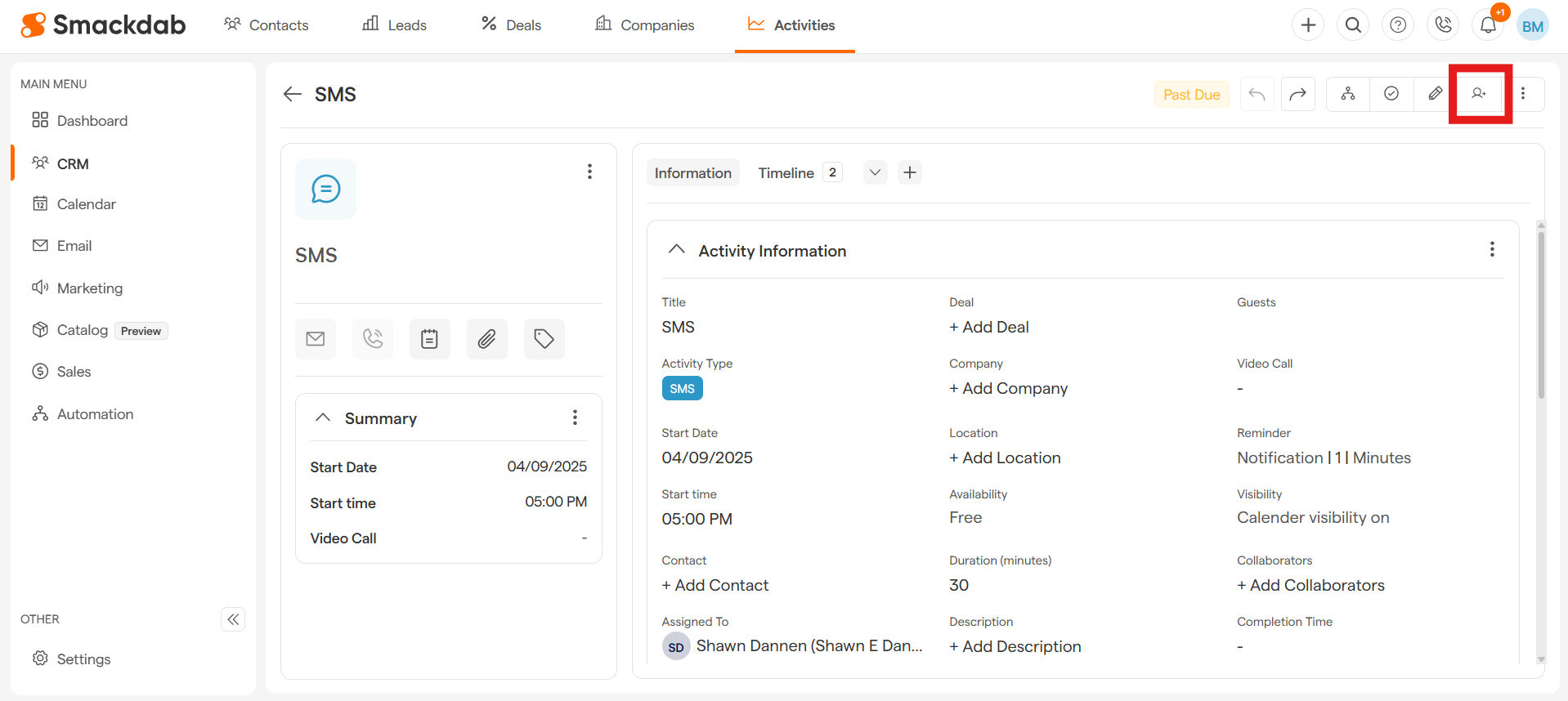The width and height of the screenshot is (1568, 701).
Task: Mark activity complete with checkmark icon
Action: [x=1391, y=94]
